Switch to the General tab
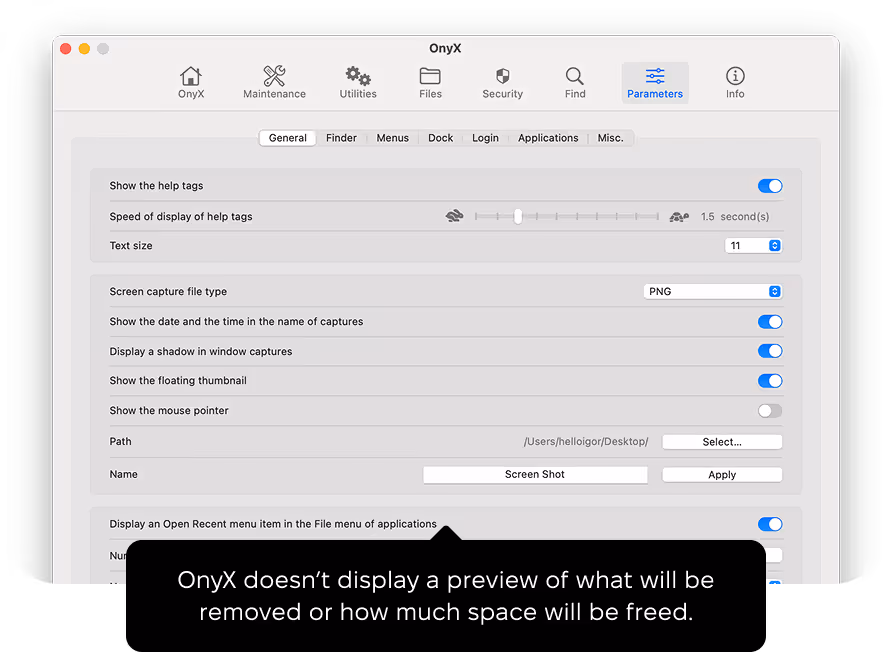 click(x=287, y=138)
